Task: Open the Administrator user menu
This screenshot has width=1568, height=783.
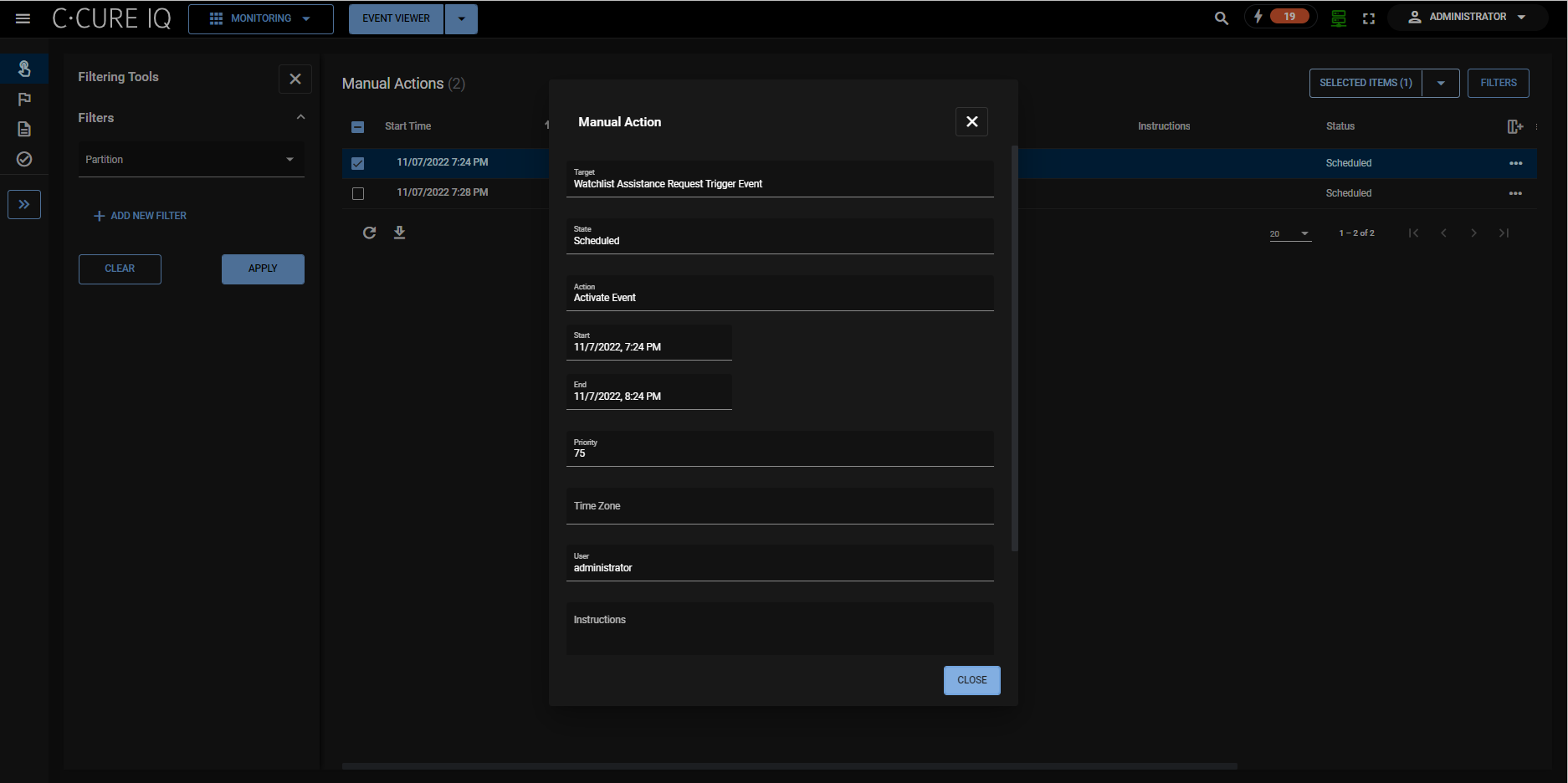Action: pyautogui.click(x=1467, y=17)
